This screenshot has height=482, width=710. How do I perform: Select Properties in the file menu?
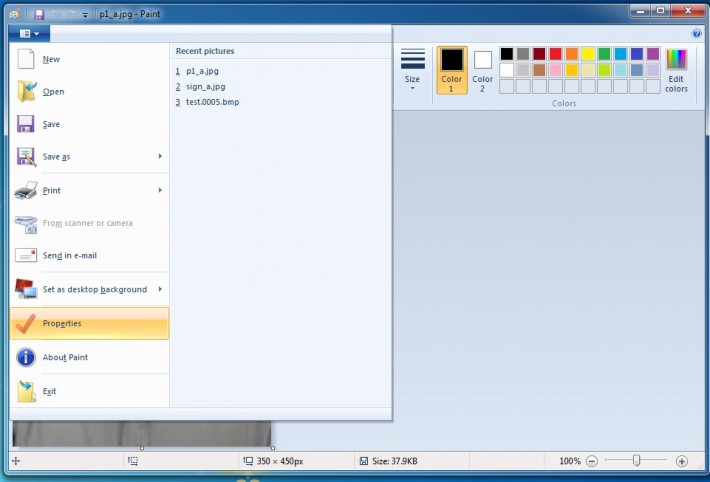(89, 323)
